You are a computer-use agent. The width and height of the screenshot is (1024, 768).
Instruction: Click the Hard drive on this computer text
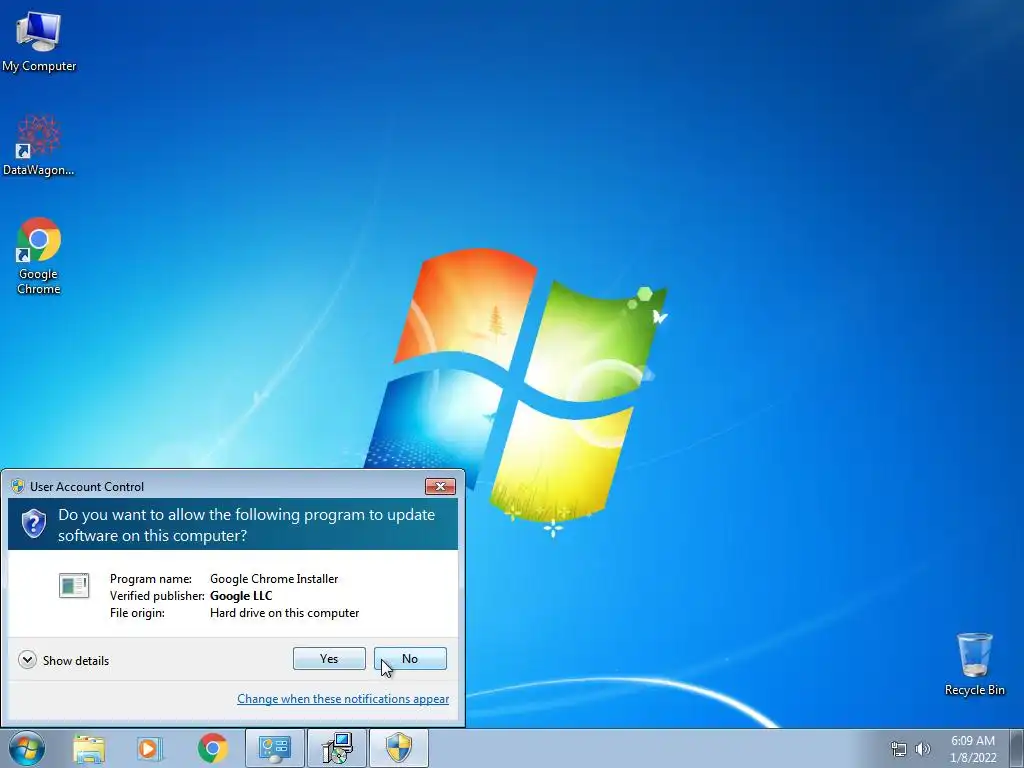pyautogui.click(x=284, y=613)
